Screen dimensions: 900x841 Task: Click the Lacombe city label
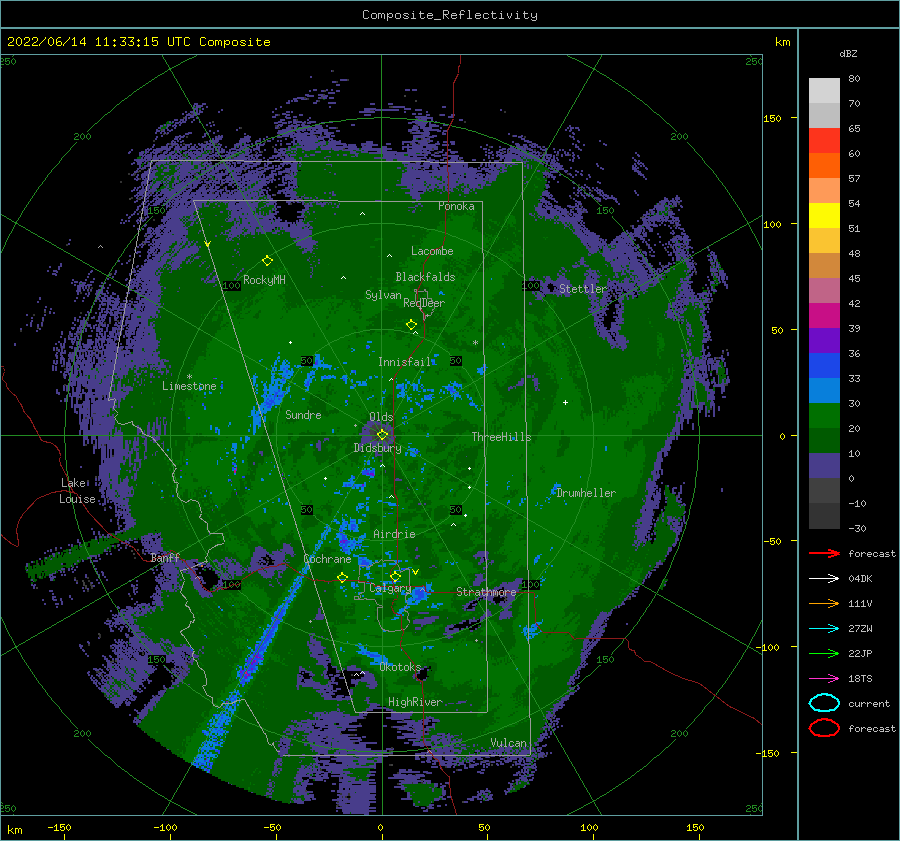pos(432,251)
